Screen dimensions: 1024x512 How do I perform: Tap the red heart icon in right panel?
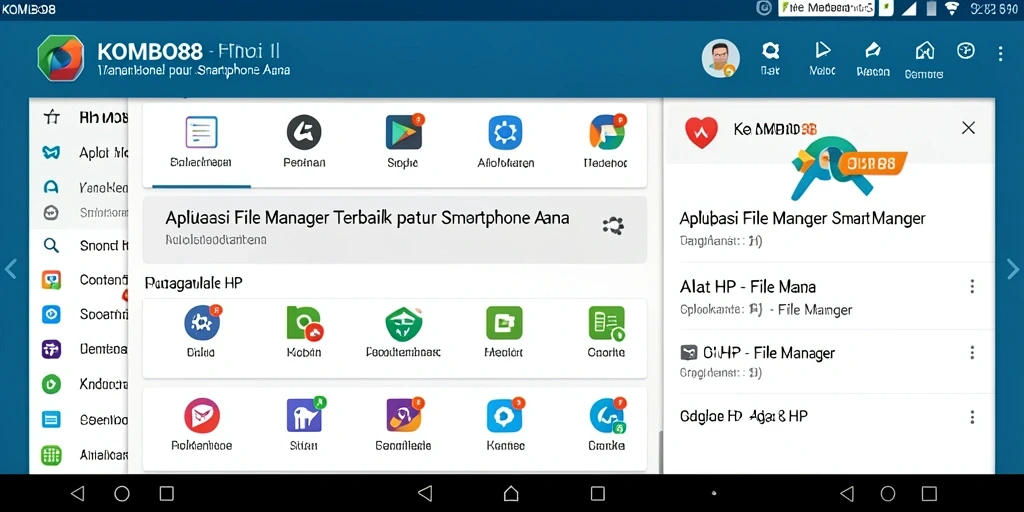pyautogui.click(x=701, y=133)
